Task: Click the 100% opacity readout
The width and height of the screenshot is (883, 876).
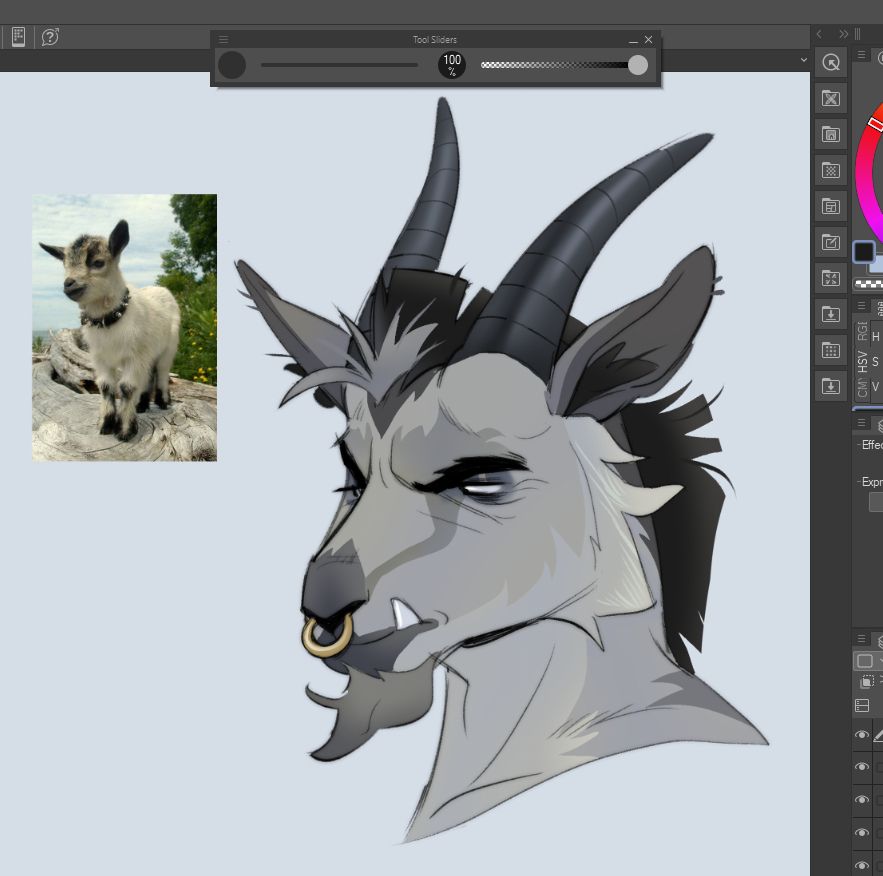Action: (x=452, y=65)
